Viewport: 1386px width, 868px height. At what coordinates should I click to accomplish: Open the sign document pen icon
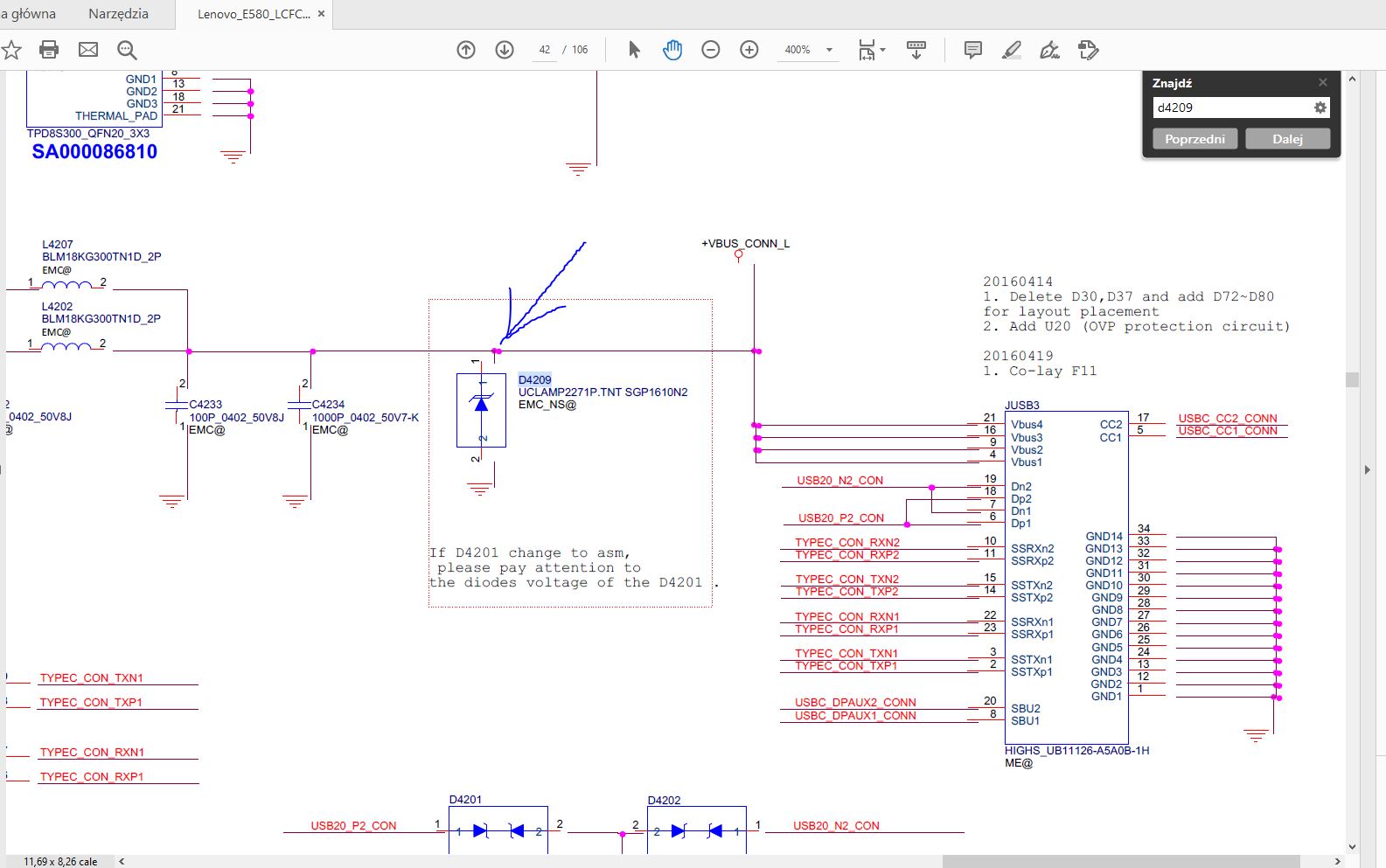click(1050, 50)
